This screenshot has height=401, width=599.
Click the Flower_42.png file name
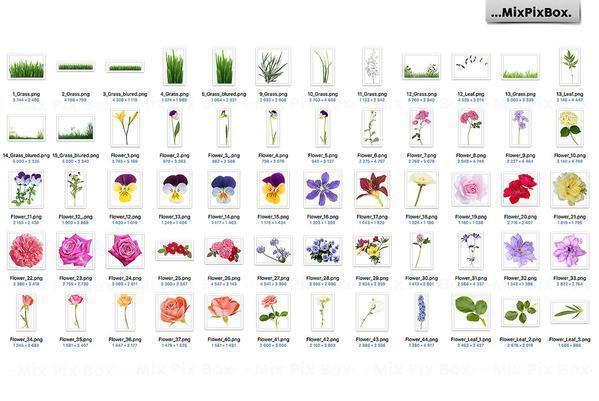coord(323,339)
